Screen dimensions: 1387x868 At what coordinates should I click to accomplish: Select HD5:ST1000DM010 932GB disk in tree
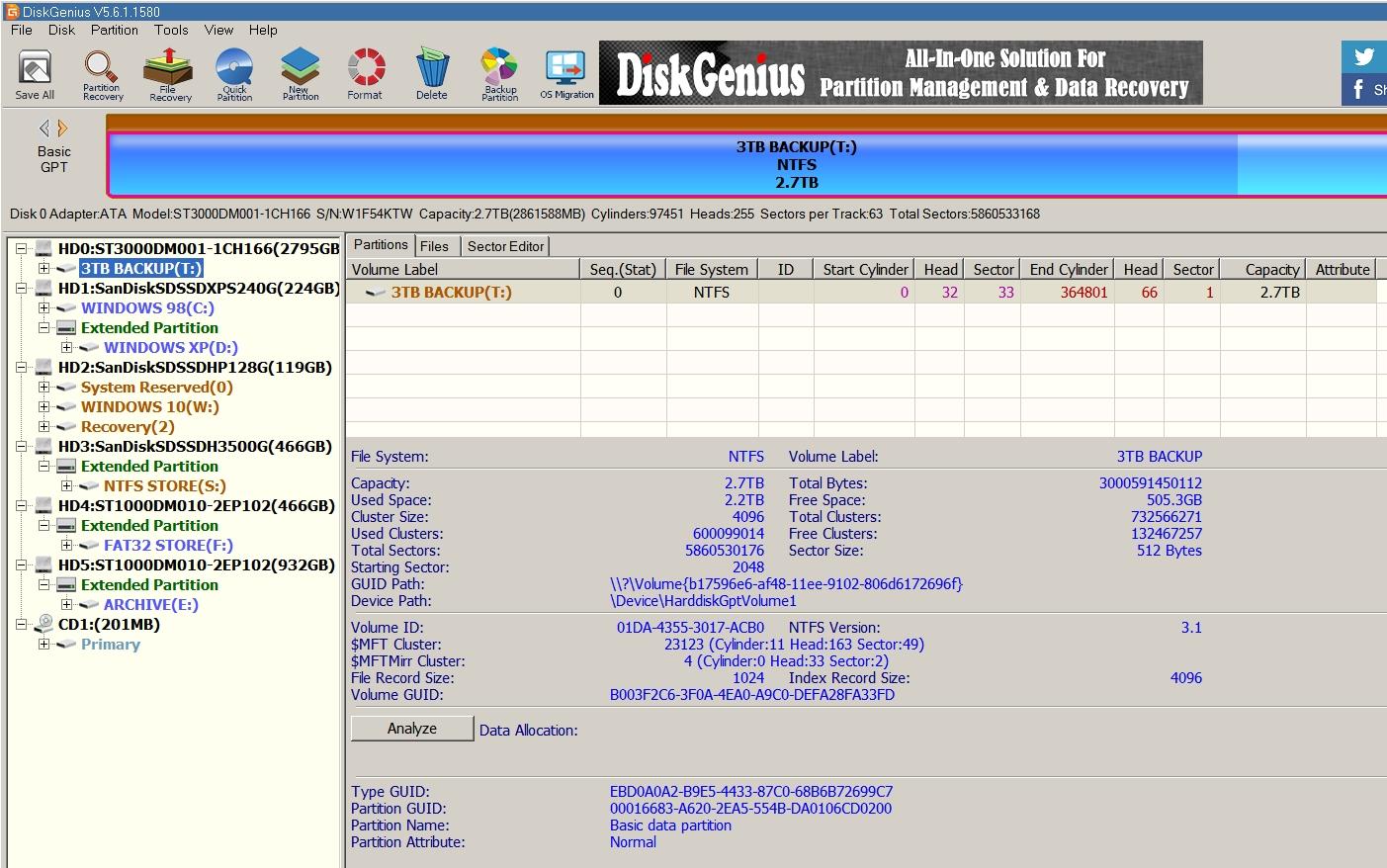coord(197,565)
